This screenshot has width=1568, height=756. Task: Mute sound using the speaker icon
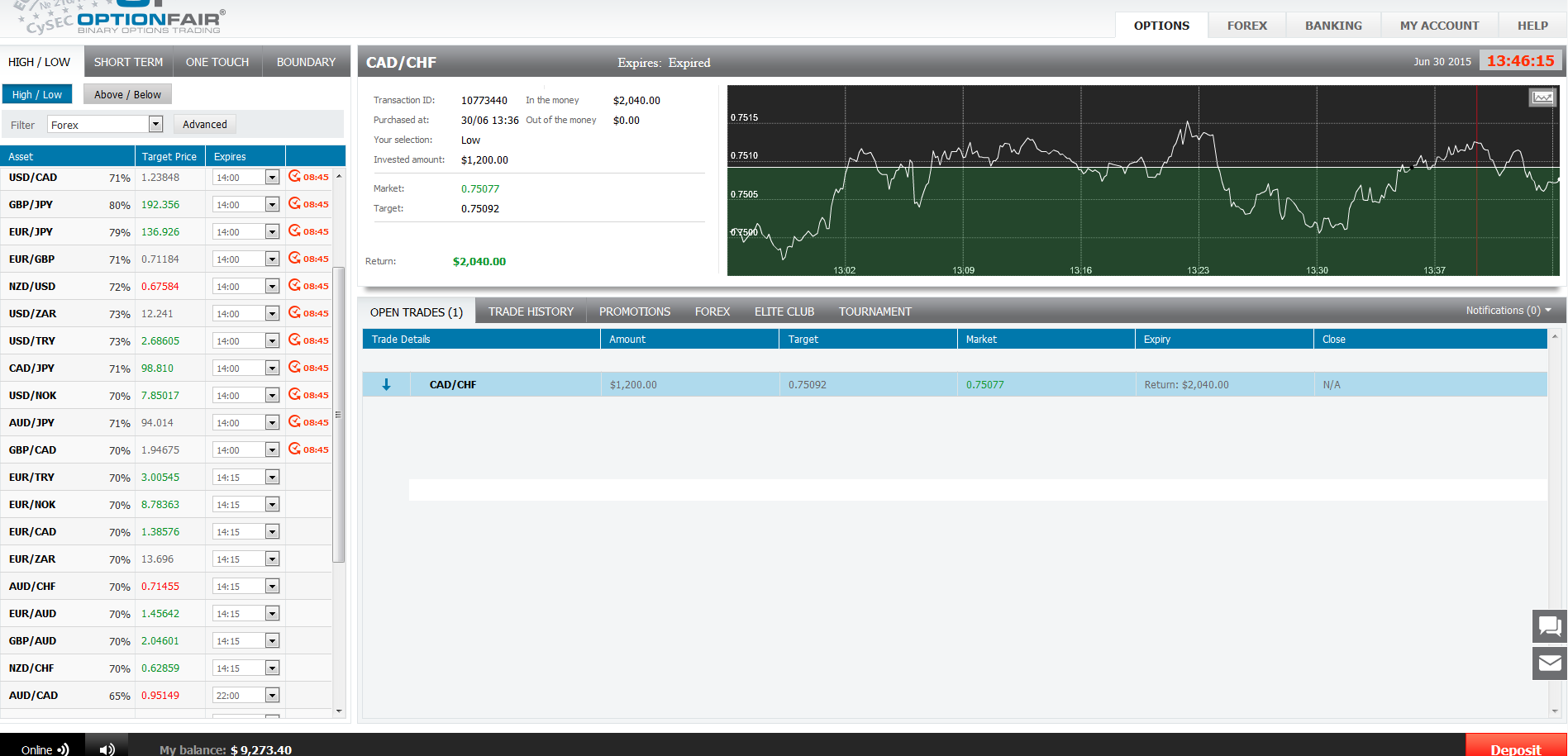(x=107, y=749)
